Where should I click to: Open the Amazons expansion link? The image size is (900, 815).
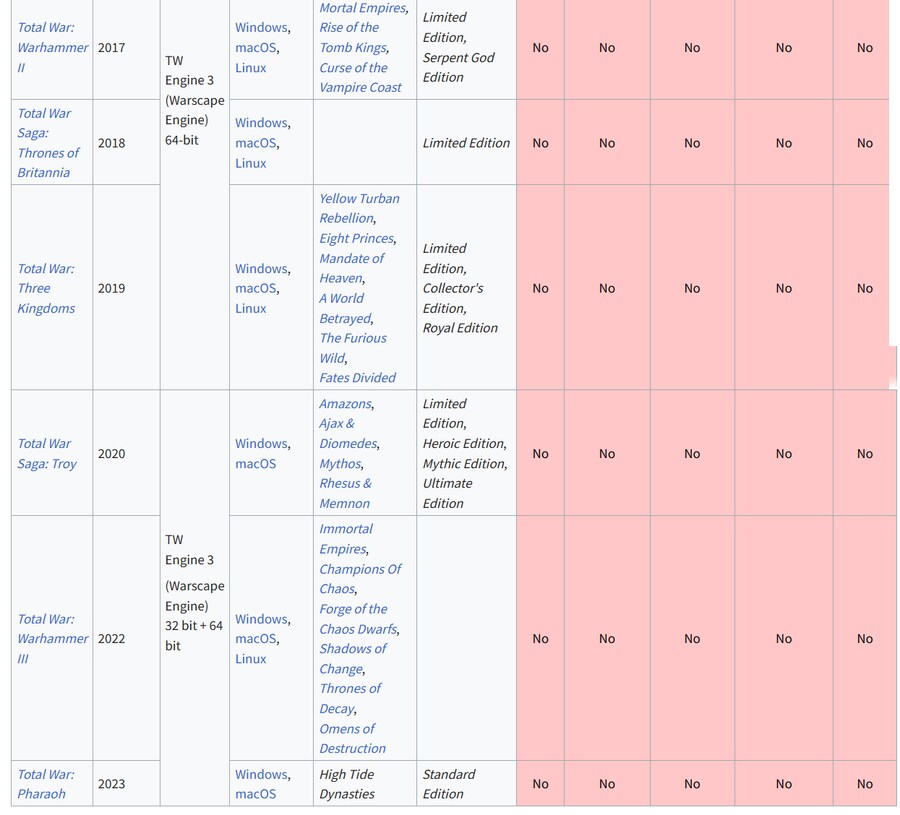coord(346,403)
